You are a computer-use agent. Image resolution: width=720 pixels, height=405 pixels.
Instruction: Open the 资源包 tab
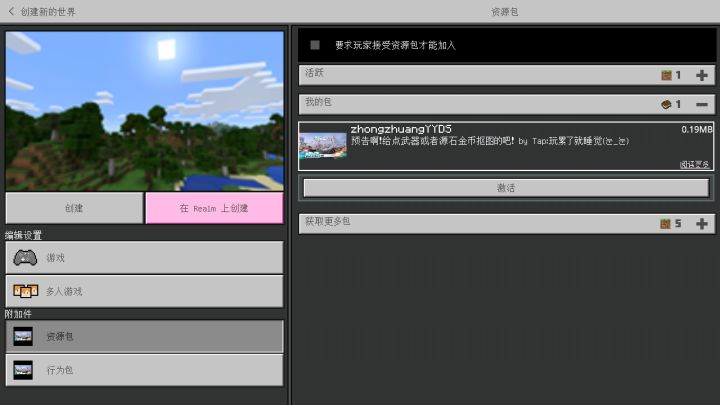coord(144,336)
